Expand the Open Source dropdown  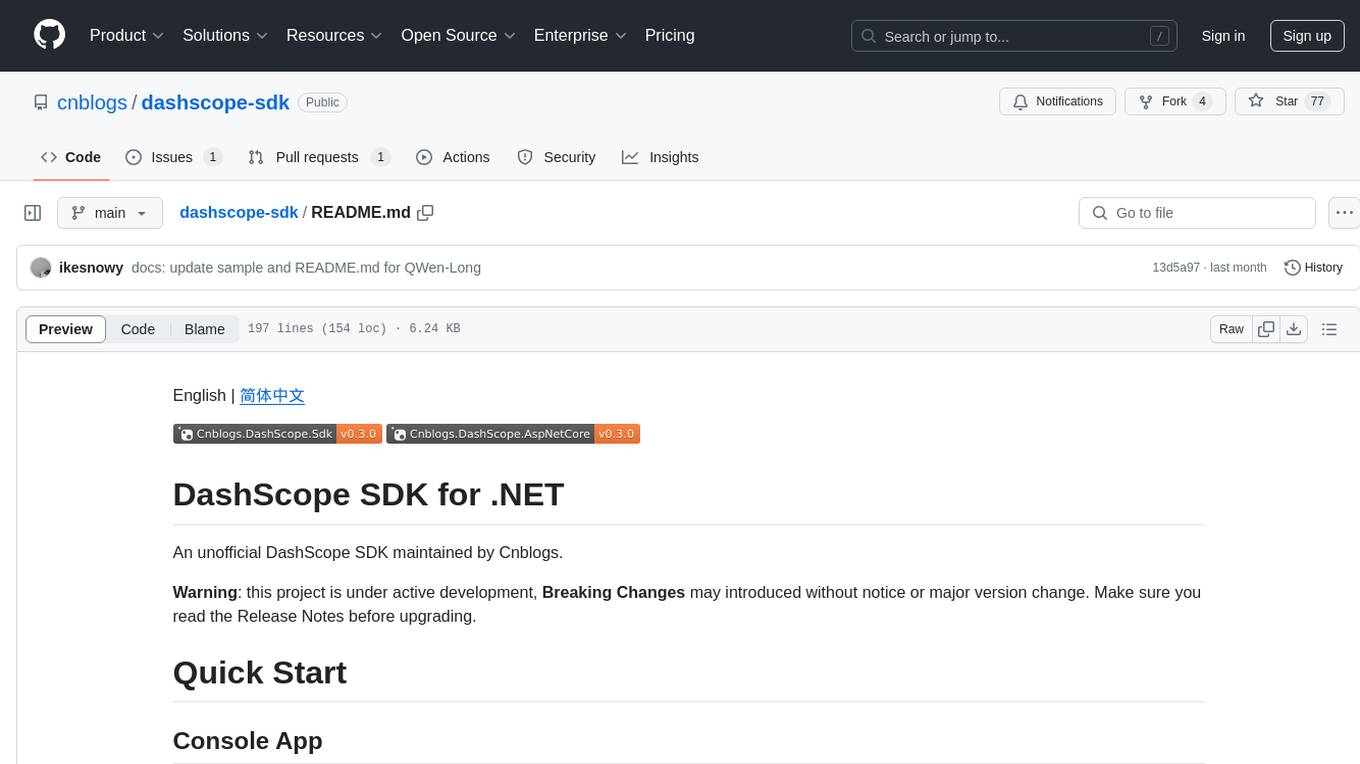[x=458, y=35]
